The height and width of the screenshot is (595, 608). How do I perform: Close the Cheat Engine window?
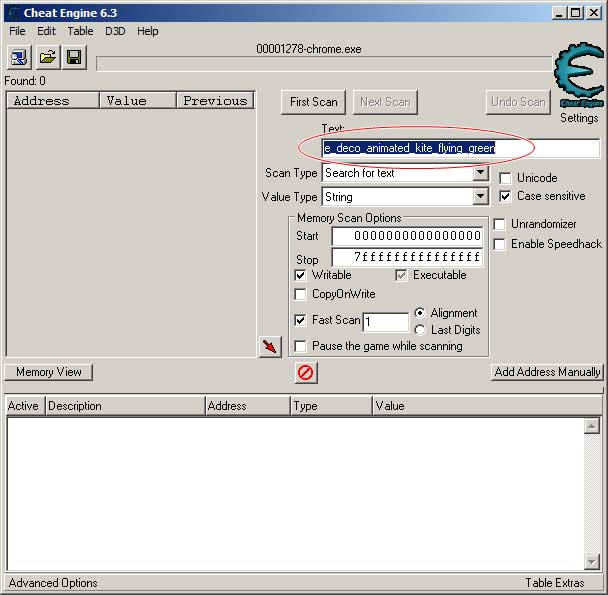594,14
